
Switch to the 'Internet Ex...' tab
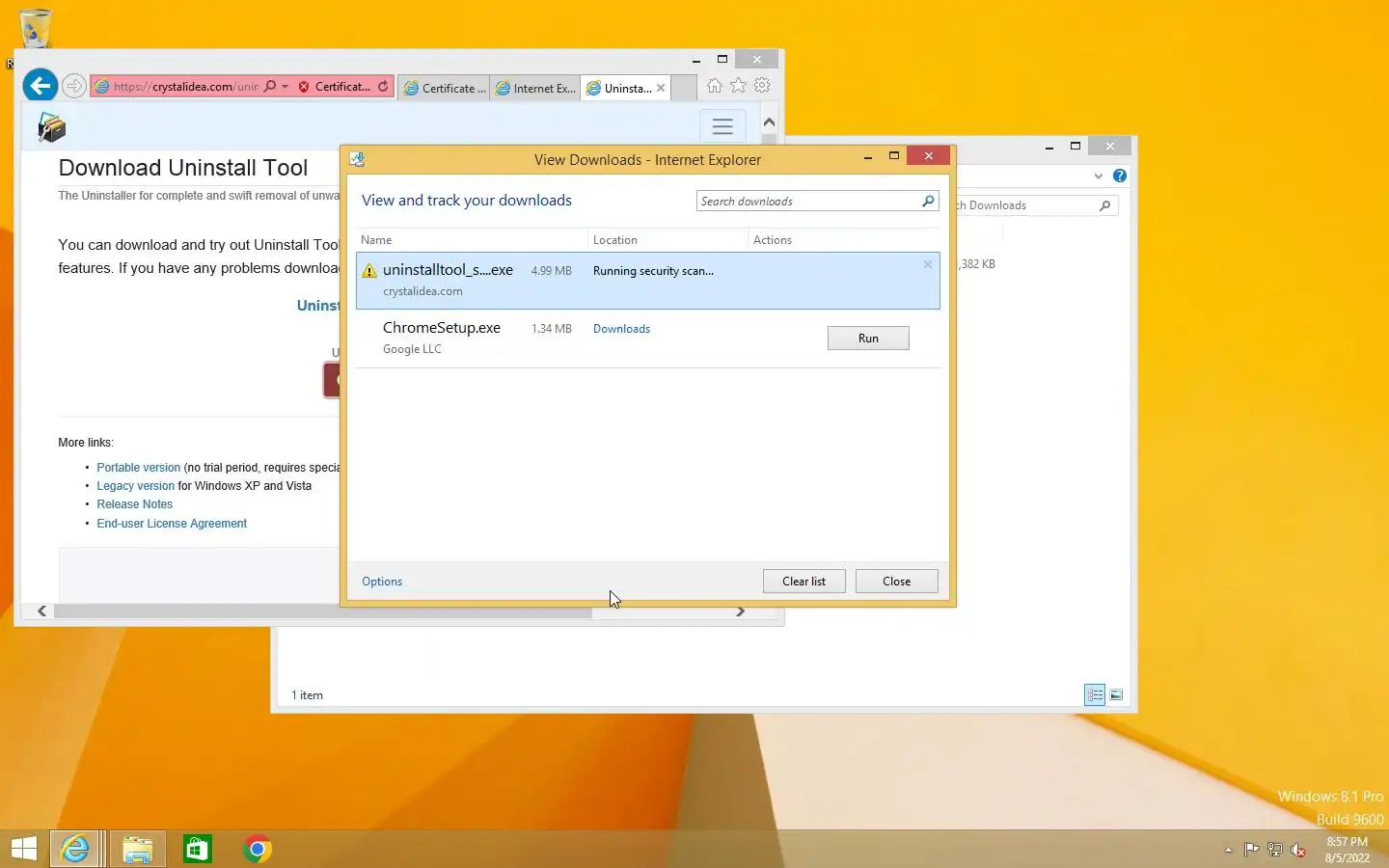535,88
